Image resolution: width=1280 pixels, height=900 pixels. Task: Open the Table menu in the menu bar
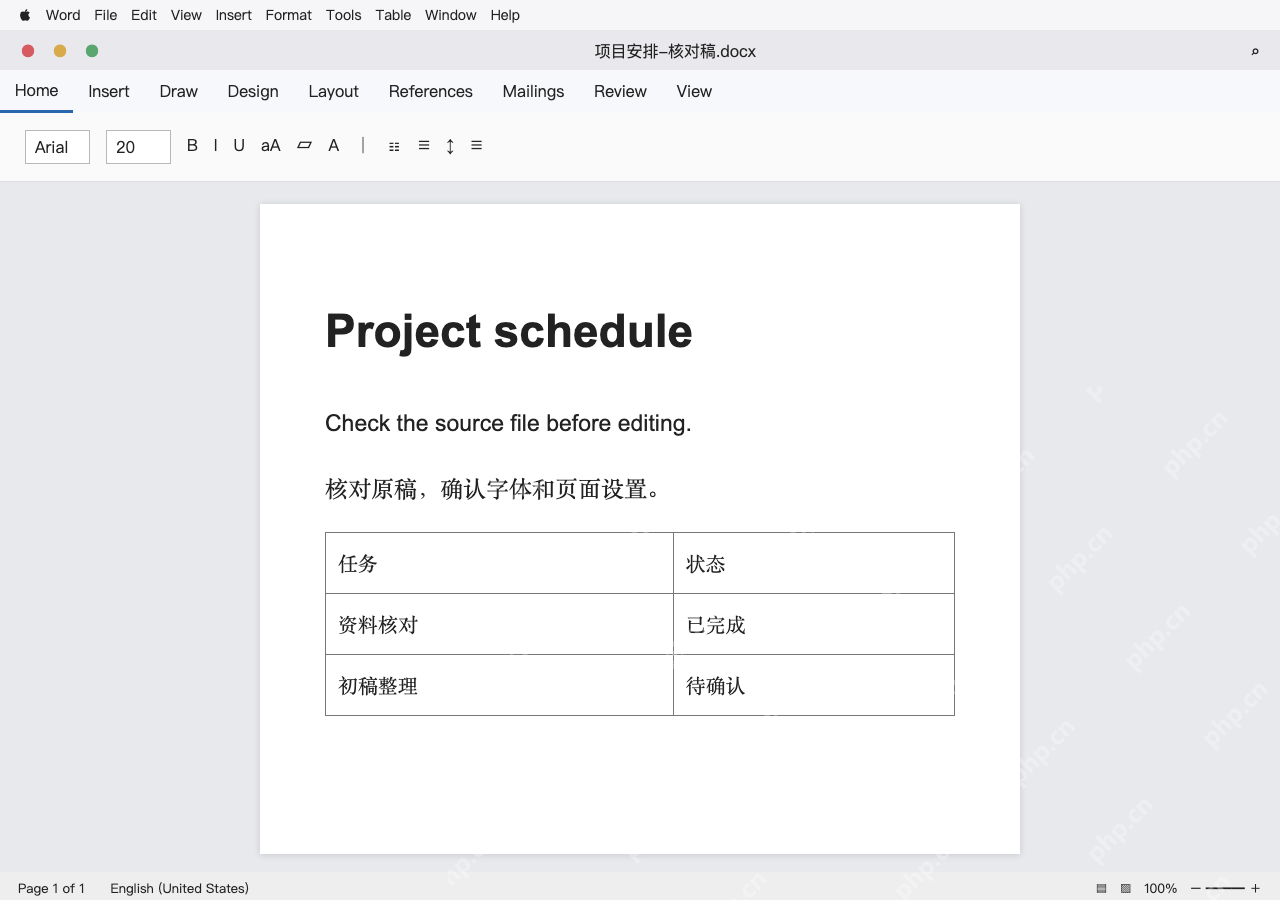pyautogui.click(x=393, y=15)
